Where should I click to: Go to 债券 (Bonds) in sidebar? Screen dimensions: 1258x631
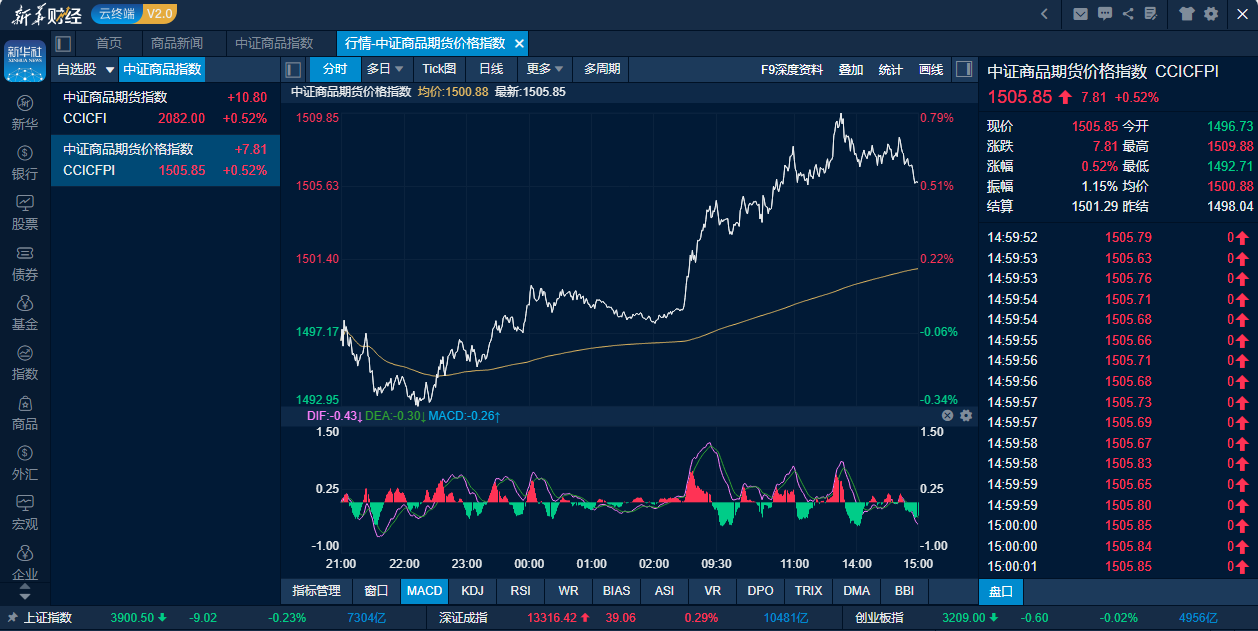pyautogui.click(x=25, y=263)
